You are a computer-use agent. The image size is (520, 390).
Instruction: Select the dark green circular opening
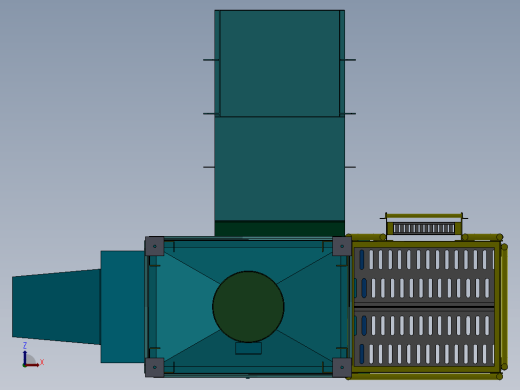coord(248,307)
